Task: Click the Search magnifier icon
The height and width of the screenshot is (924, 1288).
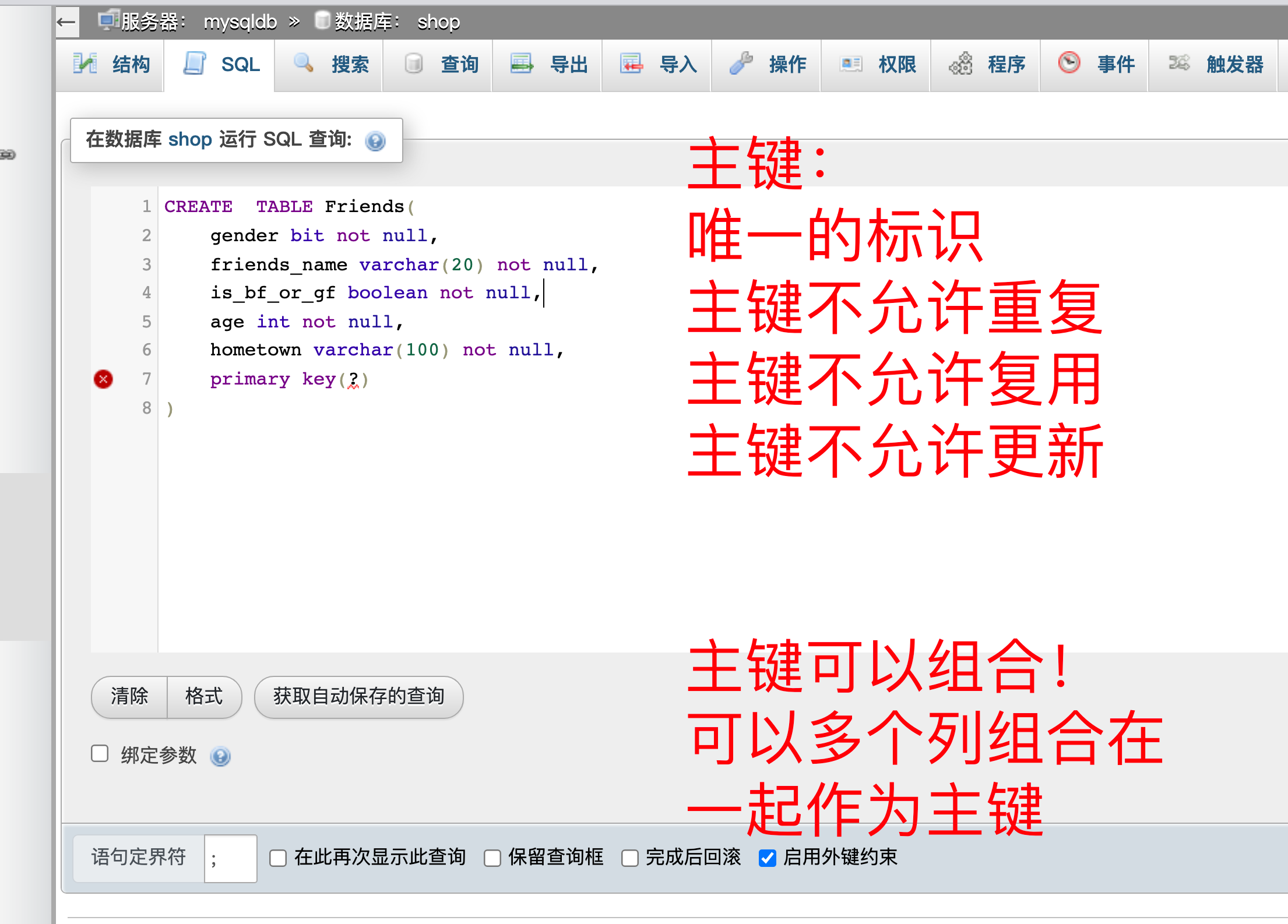Action: coord(303,63)
